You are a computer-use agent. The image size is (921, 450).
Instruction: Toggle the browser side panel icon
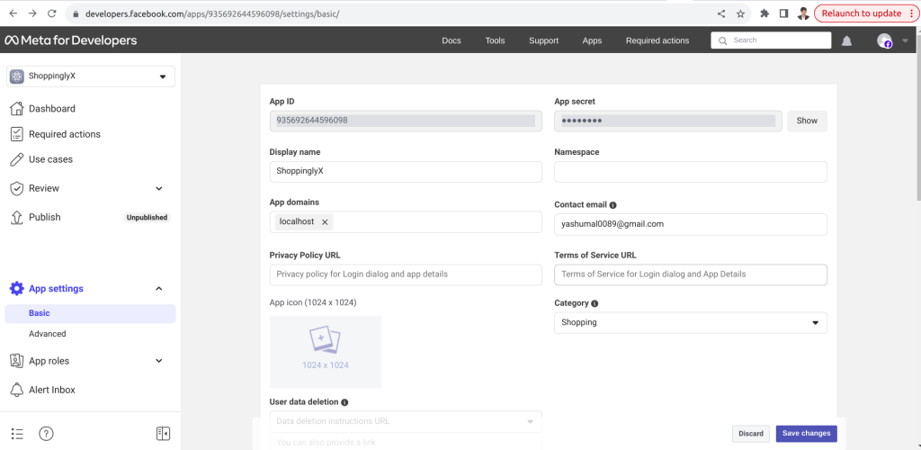(x=784, y=14)
